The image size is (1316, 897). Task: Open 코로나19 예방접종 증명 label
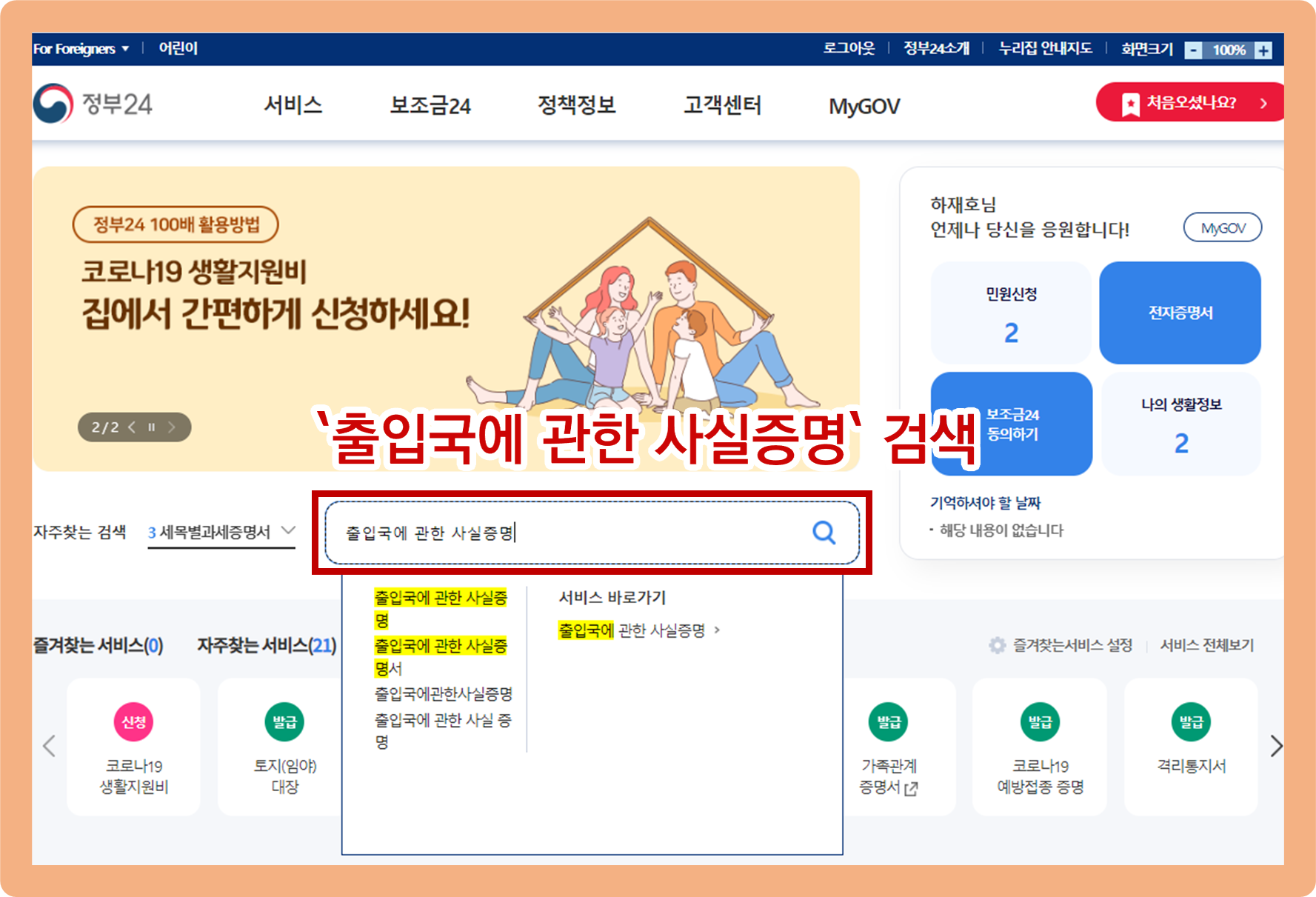pos(1041,776)
